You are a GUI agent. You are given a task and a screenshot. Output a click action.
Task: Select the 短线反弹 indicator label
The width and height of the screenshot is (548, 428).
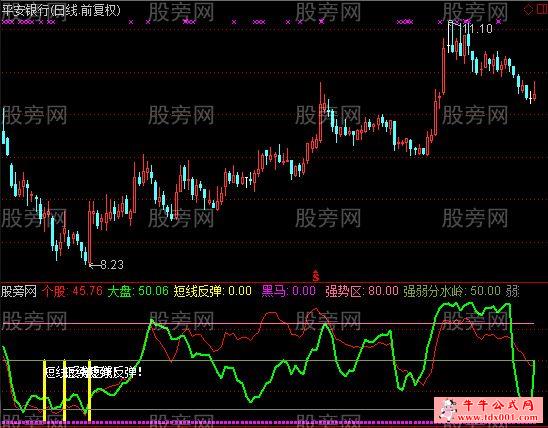coord(212,291)
